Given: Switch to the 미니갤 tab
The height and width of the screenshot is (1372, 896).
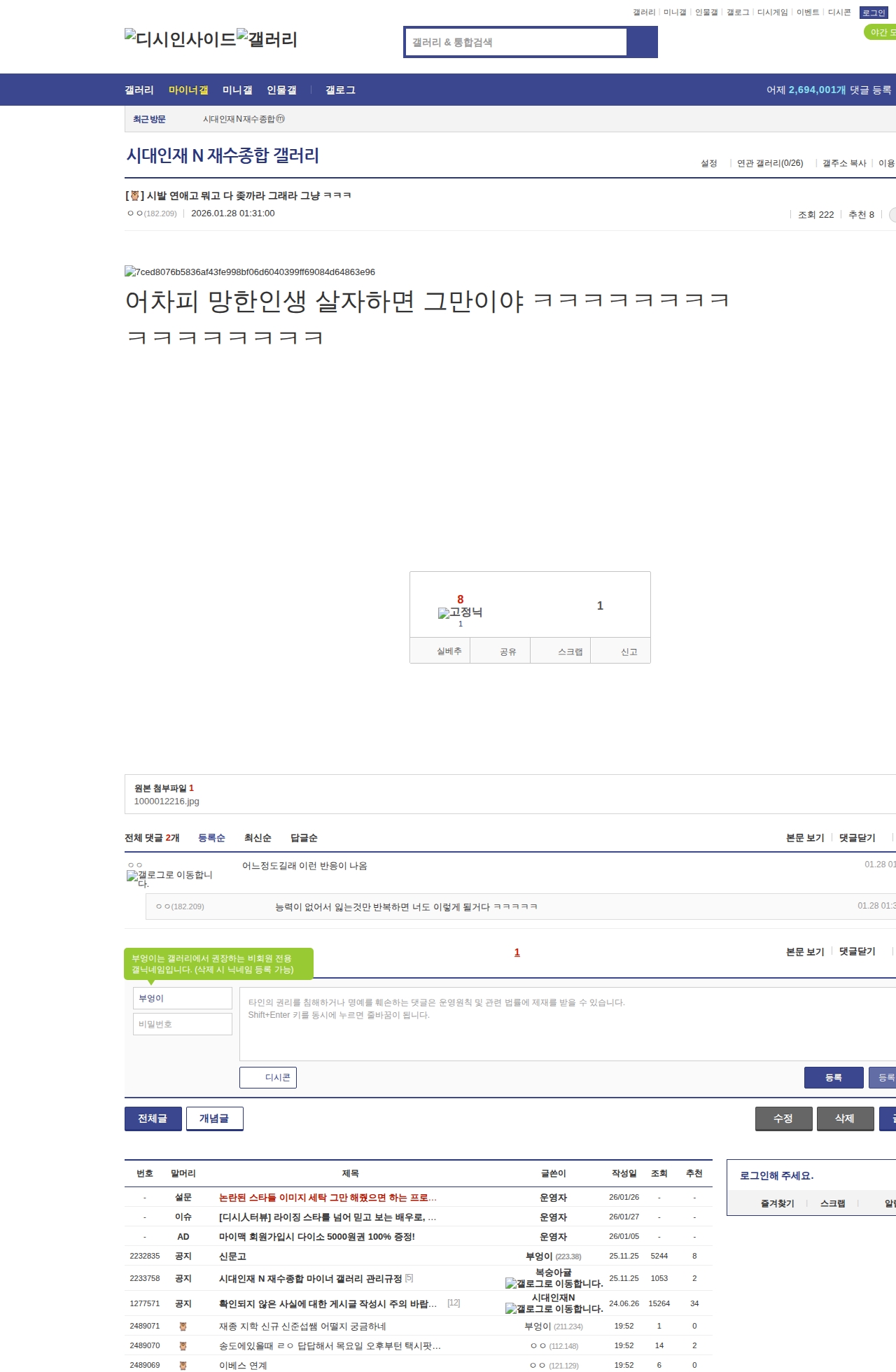Looking at the screenshot, I should [237, 90].
